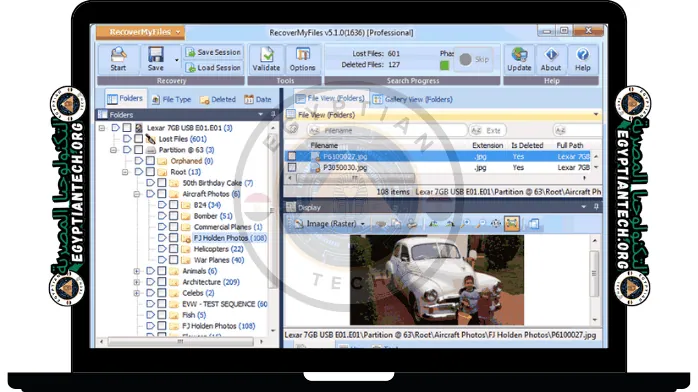Screen dimensions: 698x392
Task: Click the first rotate image icon
Action: 433,224
